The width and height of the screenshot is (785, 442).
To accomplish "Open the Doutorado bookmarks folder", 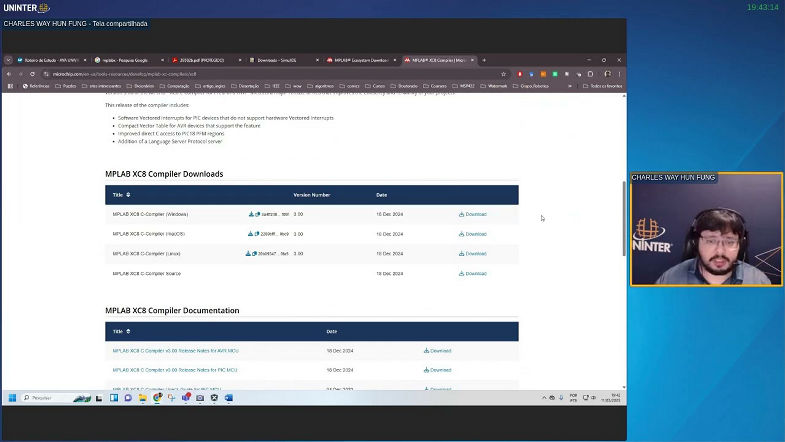I will 404,86.
